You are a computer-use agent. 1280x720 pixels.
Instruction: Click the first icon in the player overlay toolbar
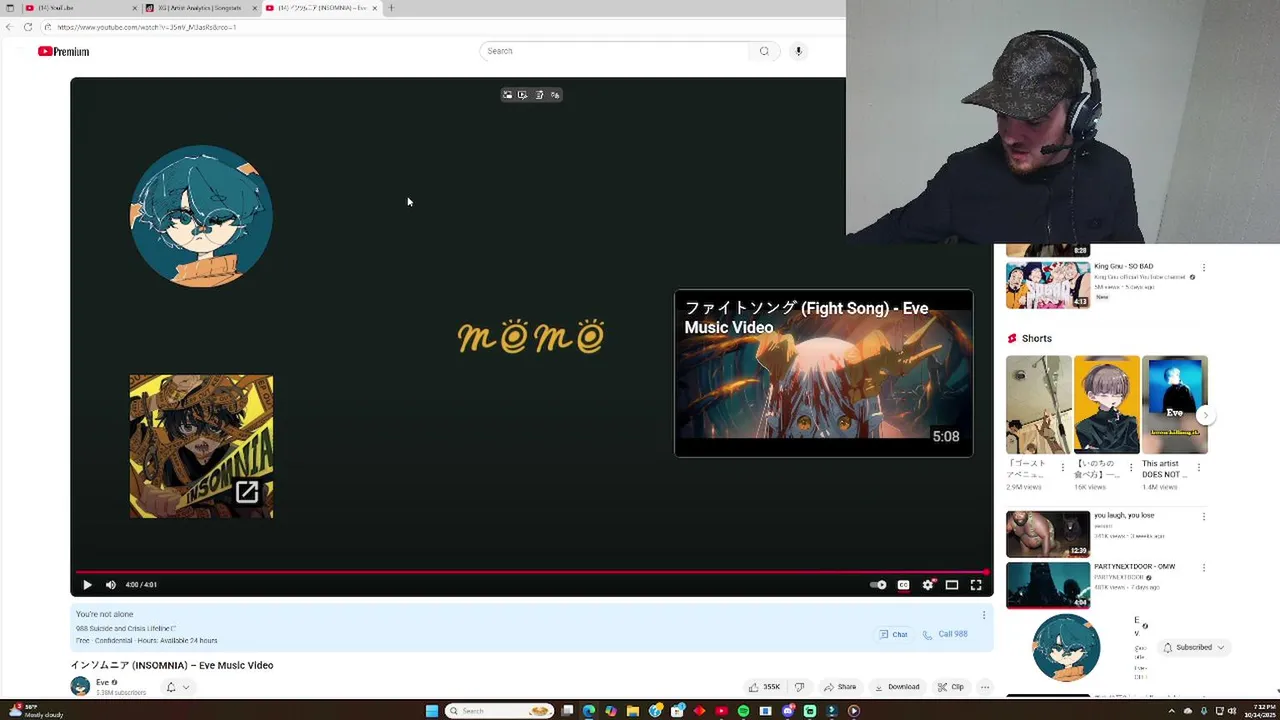[x=508, y=95]
